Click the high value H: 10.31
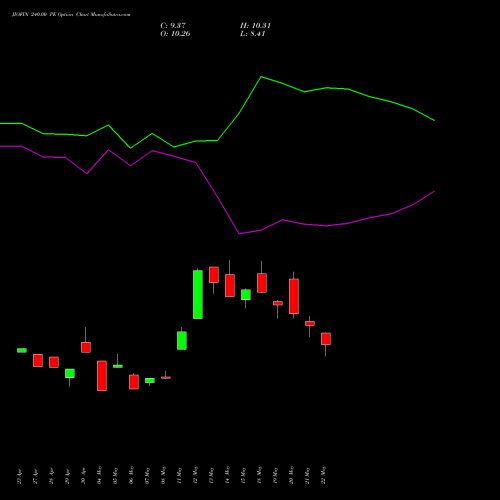Viewport: 500px width, 500px height. coord(255,26)
